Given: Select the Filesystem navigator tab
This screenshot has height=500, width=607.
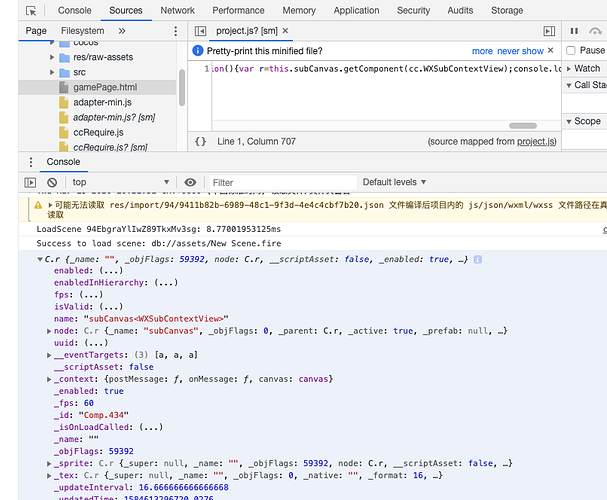Looking at the screenshot, I should [x=82, y=31].
